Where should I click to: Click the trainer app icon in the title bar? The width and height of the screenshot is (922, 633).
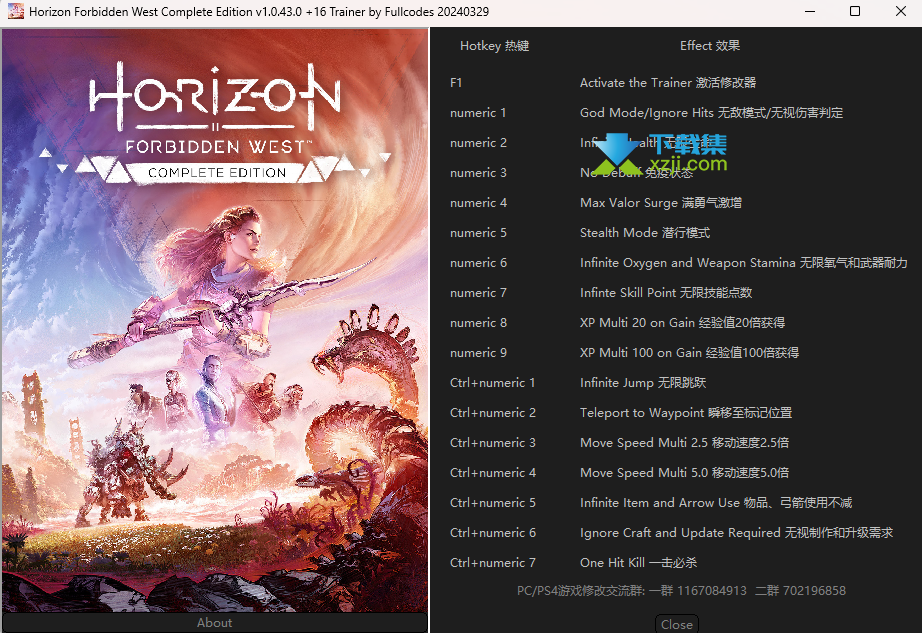16,11
